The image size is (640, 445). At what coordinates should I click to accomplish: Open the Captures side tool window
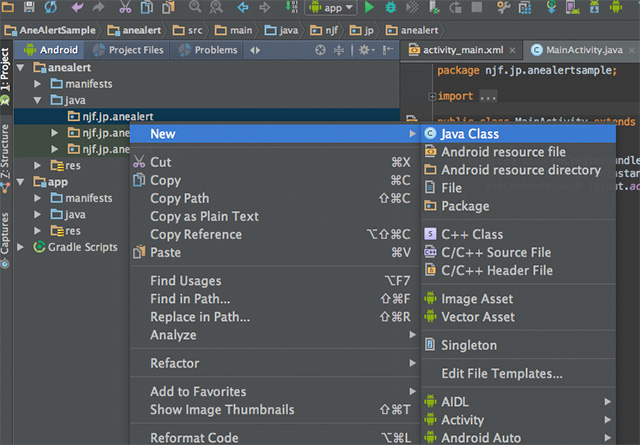(5, 240)
